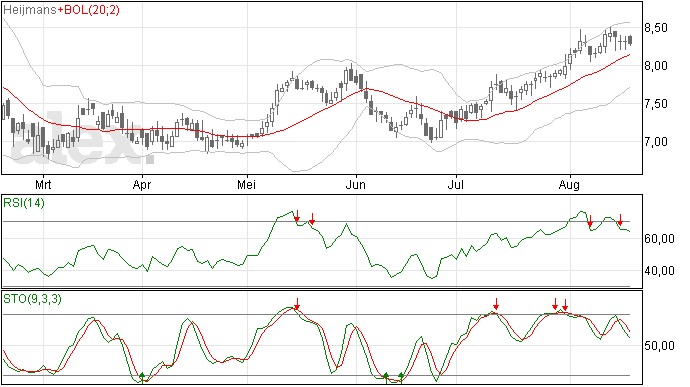This screenshot has height=387, width=690.
Task: Click the red sell arrow in July in STO panel
Action: coord(496,304)
